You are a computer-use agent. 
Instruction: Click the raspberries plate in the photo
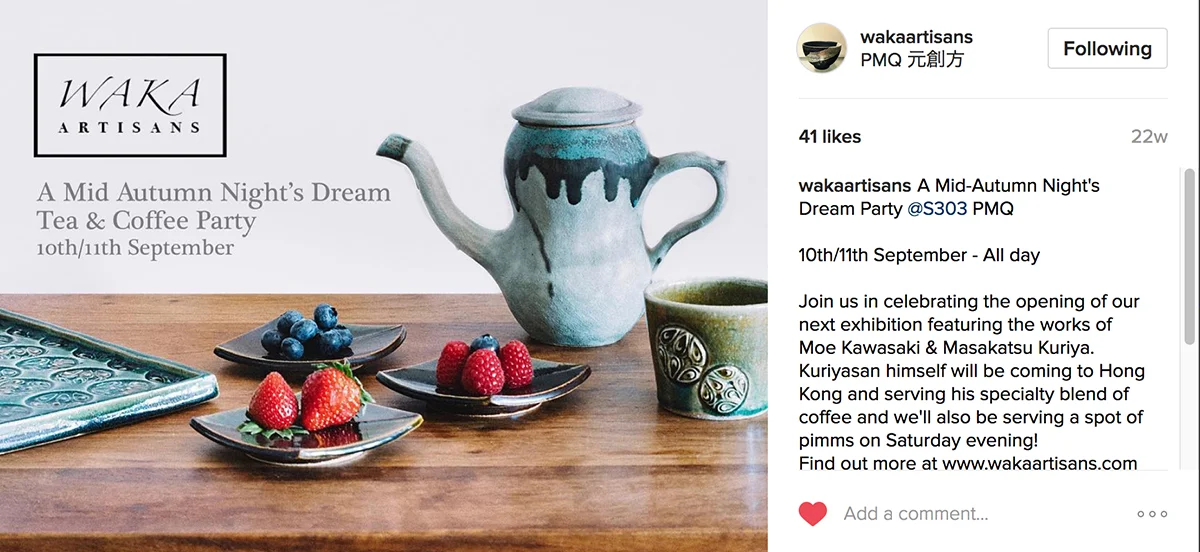[484, 376]
